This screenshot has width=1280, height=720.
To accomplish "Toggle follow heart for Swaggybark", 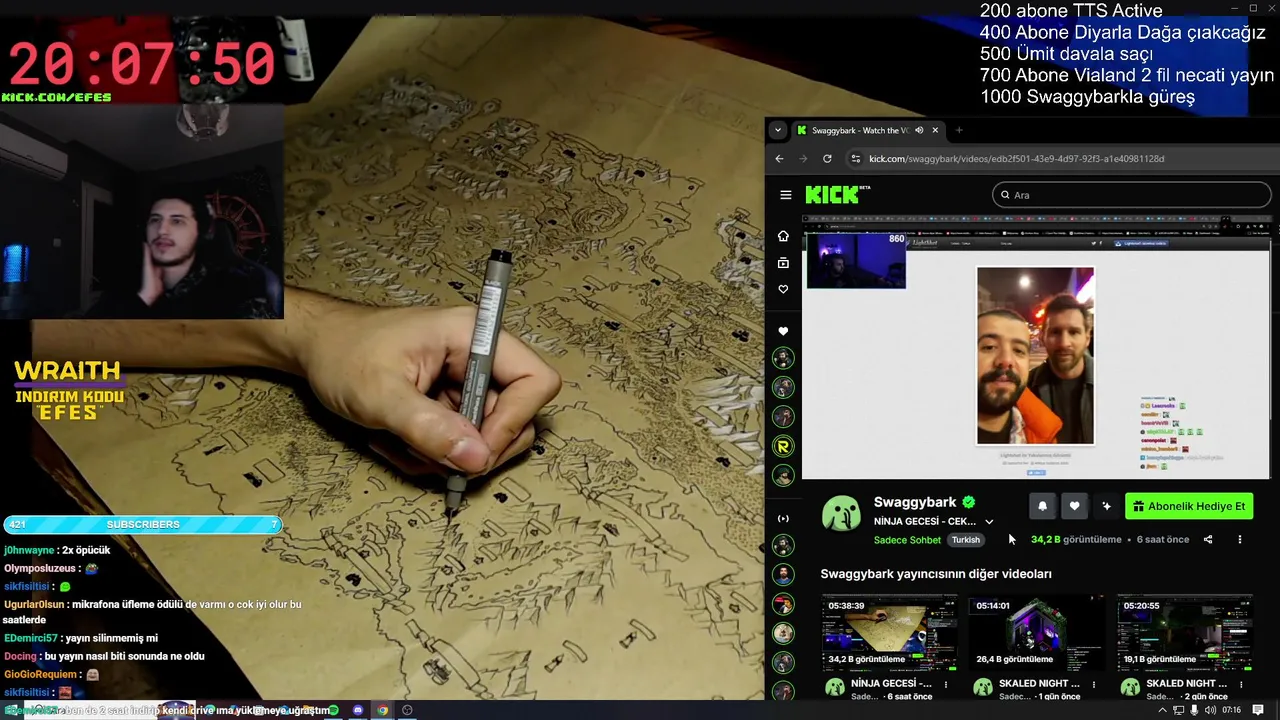I will pos(1074,506).
